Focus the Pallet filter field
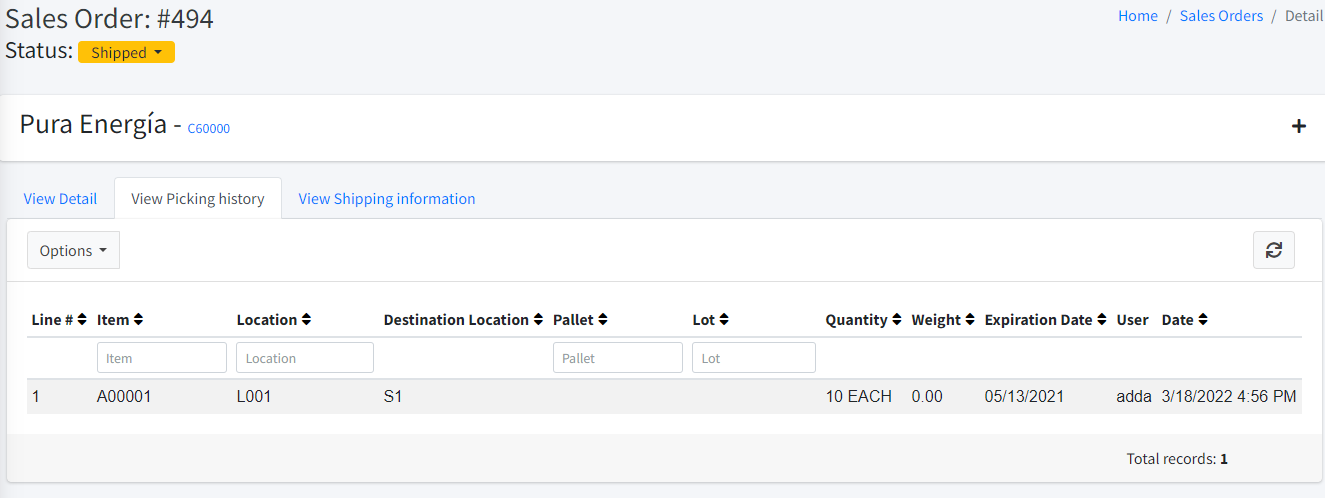The width and height of the screenshot is (1325, 498). click(618, 358)
